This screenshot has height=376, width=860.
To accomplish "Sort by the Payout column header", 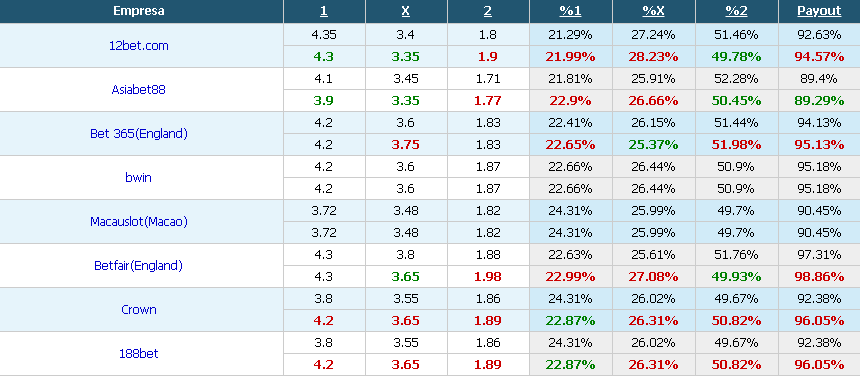I will tap(819, 11).
